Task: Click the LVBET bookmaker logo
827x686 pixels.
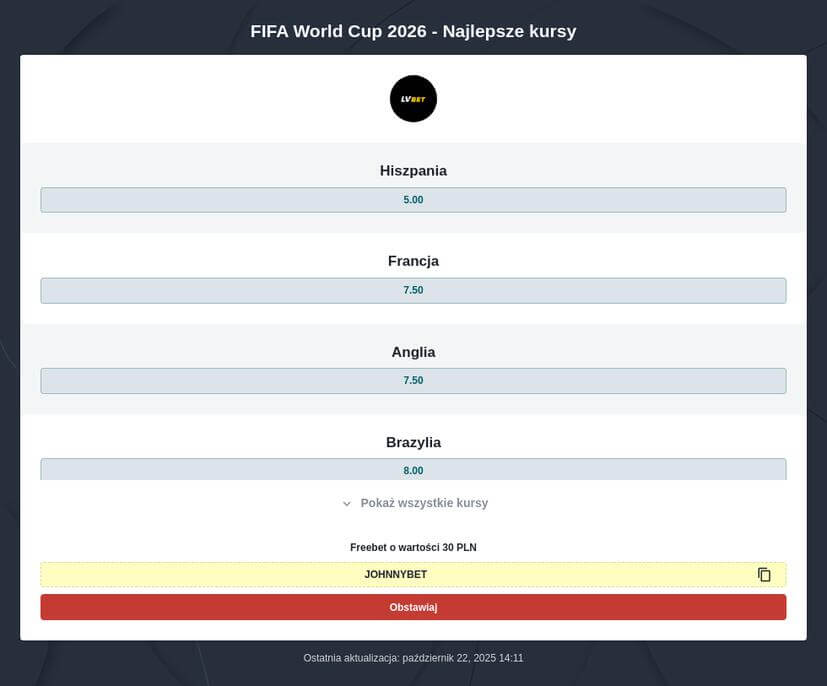Action: pyautogui.click(x=413, y=99)
